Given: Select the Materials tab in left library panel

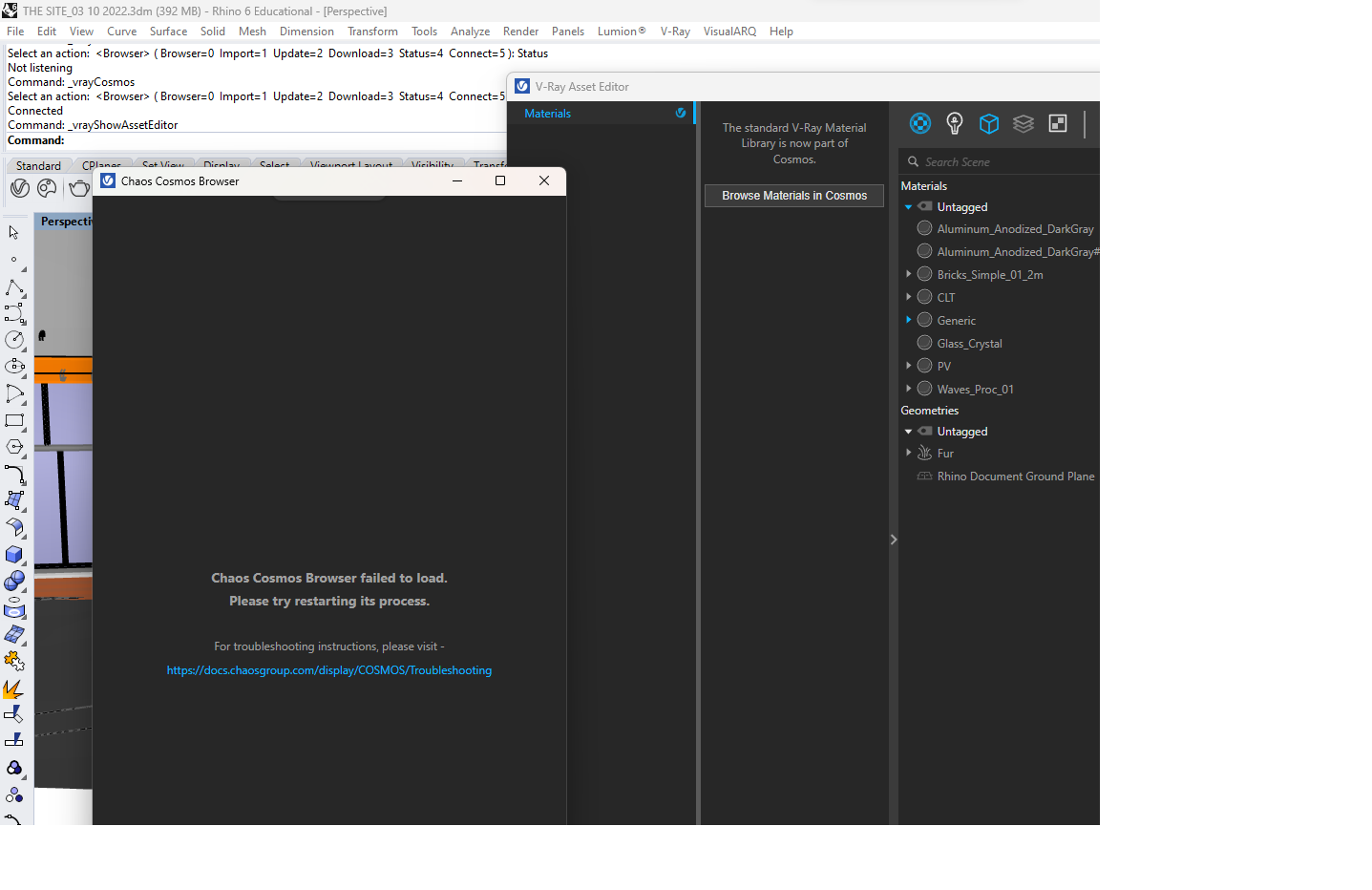Looking at the screenshot, I should coord(601,114).
